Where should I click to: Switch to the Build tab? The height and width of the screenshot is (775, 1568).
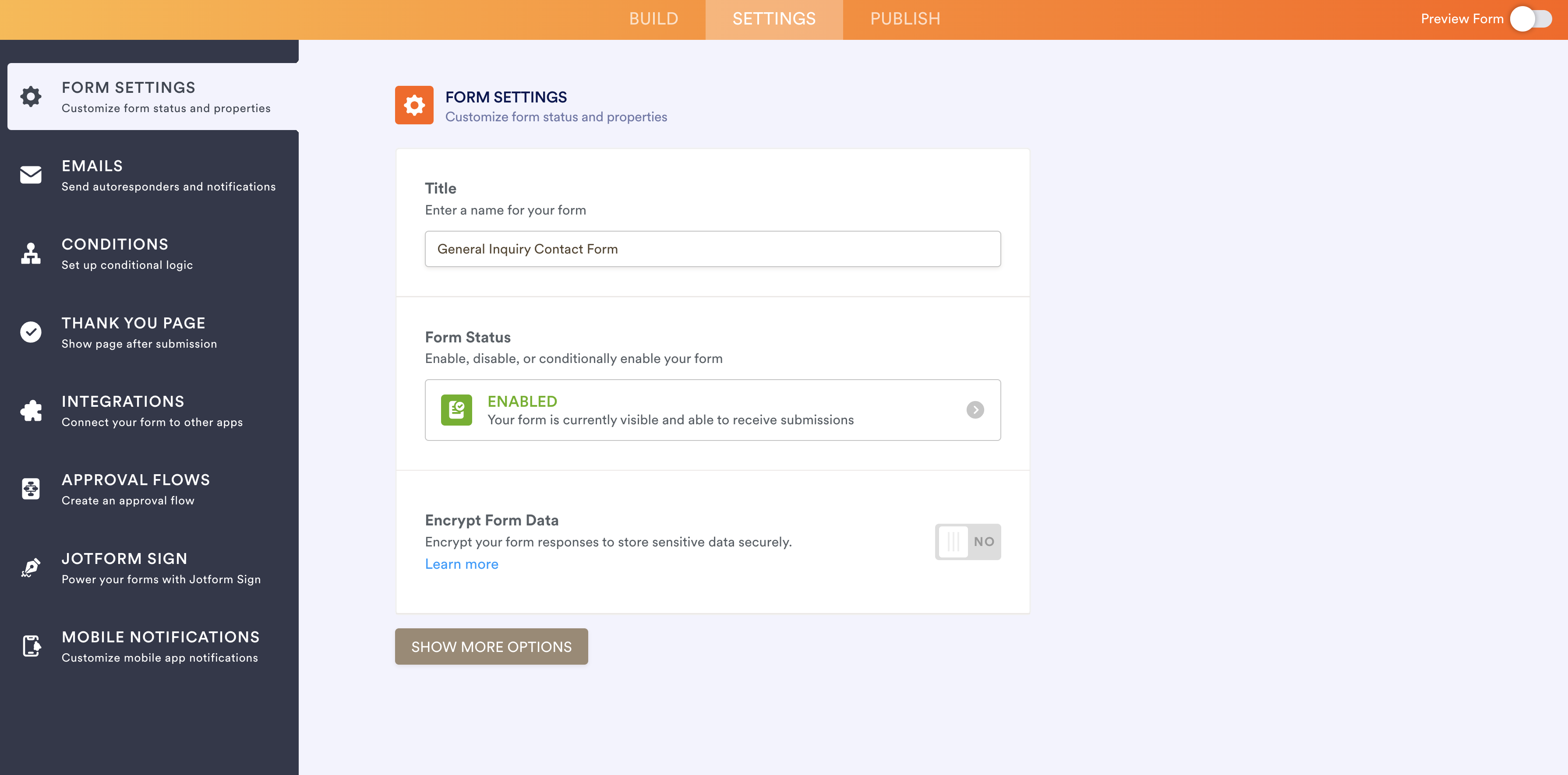coord(653,19)
